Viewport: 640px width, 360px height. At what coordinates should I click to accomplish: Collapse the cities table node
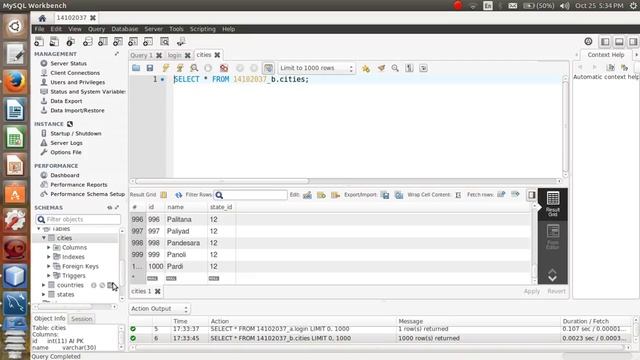pyautogui.click(x=44, y=238)
